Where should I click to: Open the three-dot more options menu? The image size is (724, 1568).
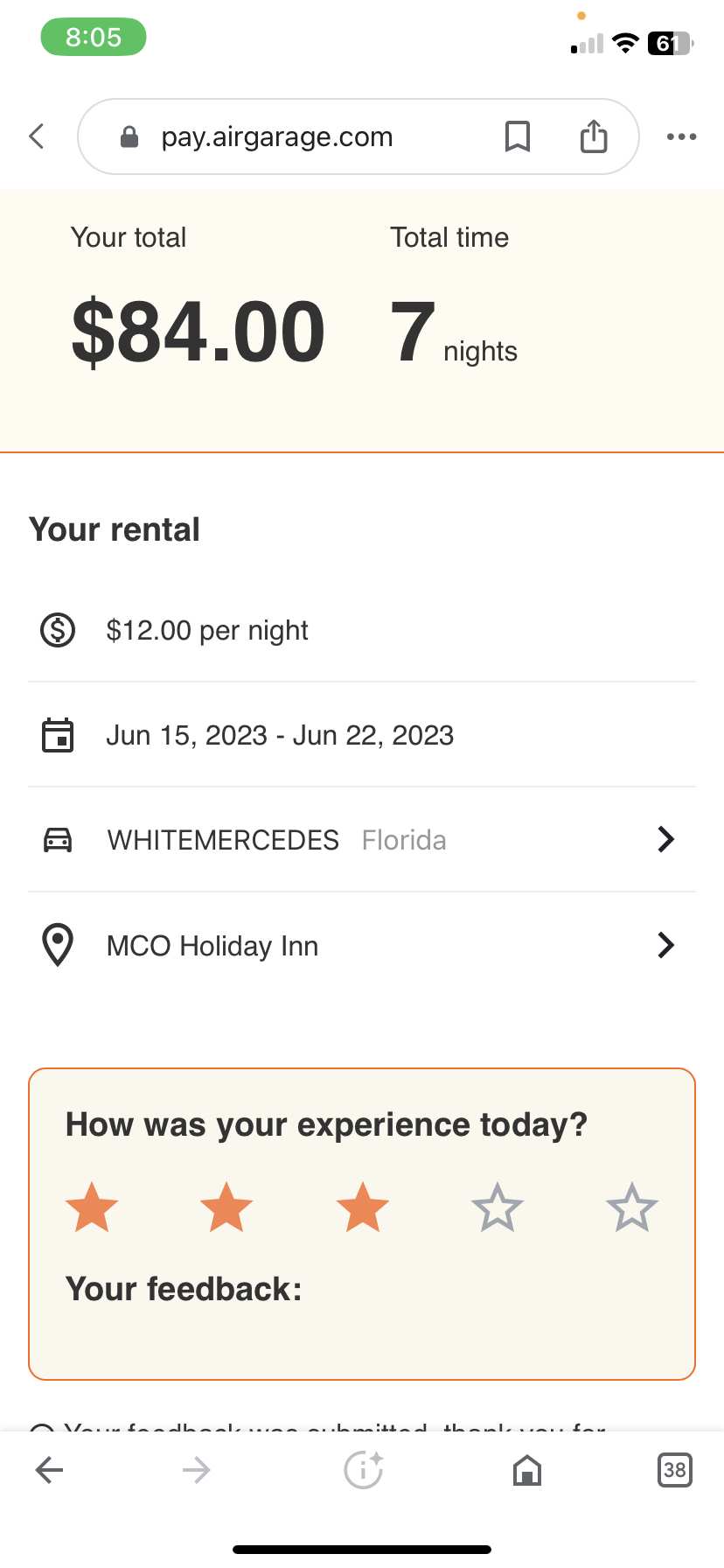click(x=681, y=136)
